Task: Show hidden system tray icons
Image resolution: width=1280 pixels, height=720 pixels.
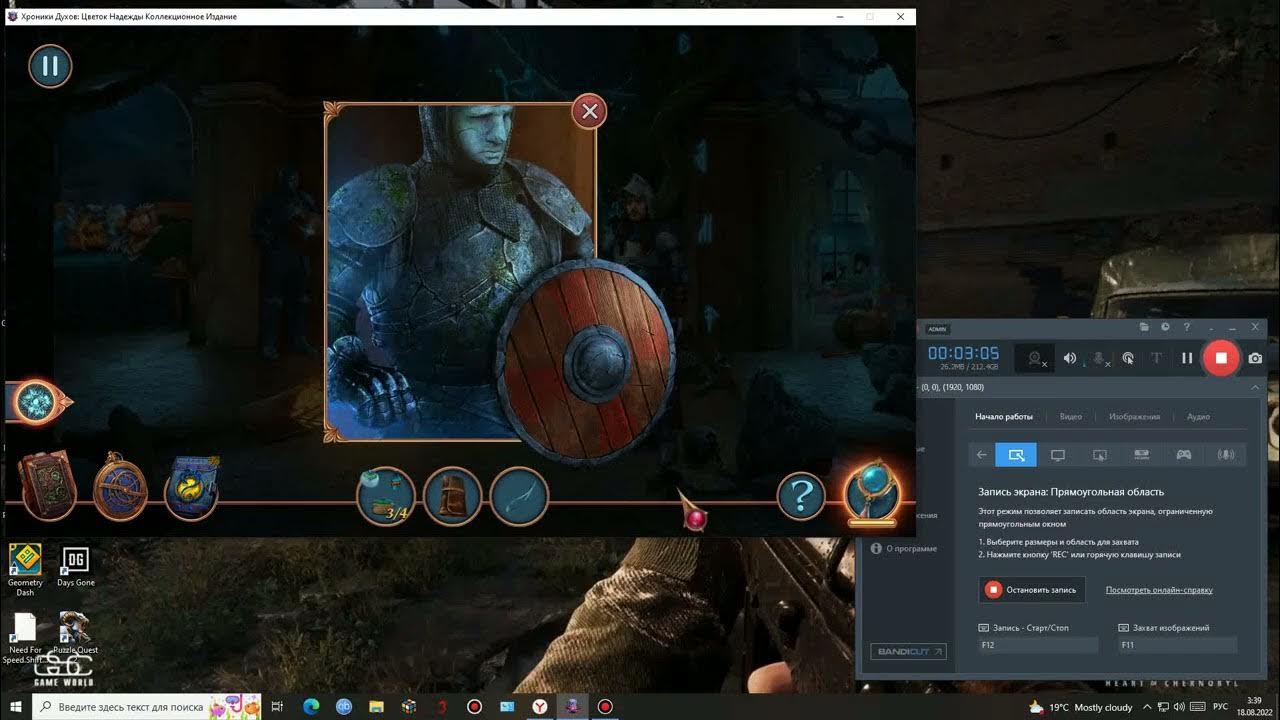Action: coord(1148,707)
